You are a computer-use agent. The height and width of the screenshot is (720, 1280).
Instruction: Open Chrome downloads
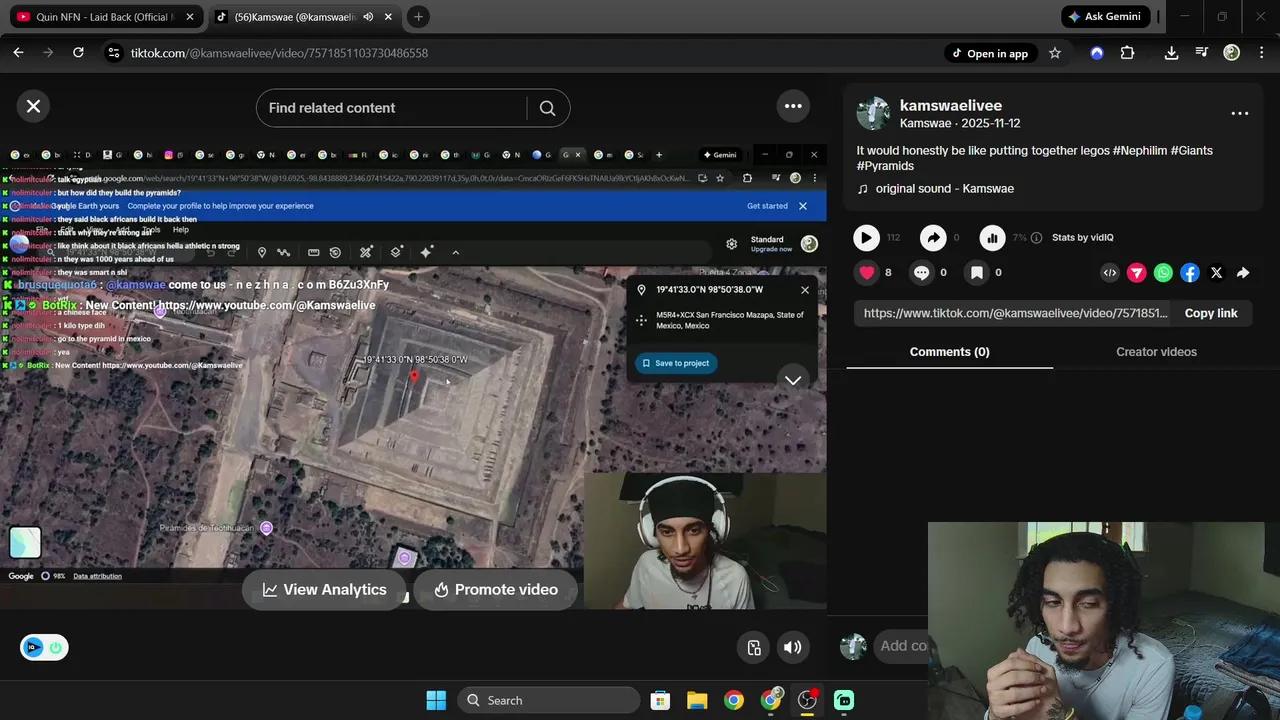point(1171,53)
